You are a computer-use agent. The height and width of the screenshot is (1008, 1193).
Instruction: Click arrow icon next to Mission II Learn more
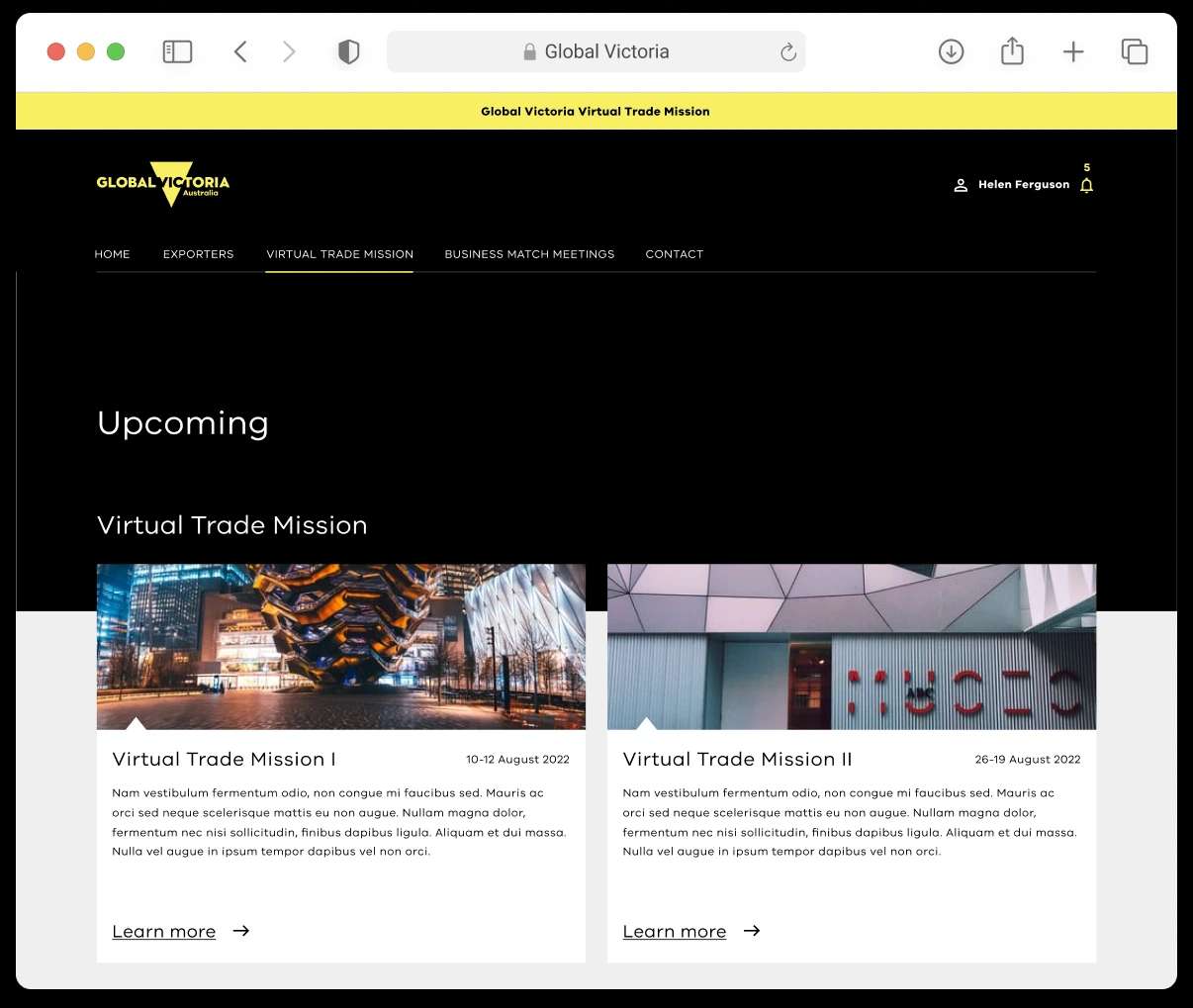coord(752,931)
